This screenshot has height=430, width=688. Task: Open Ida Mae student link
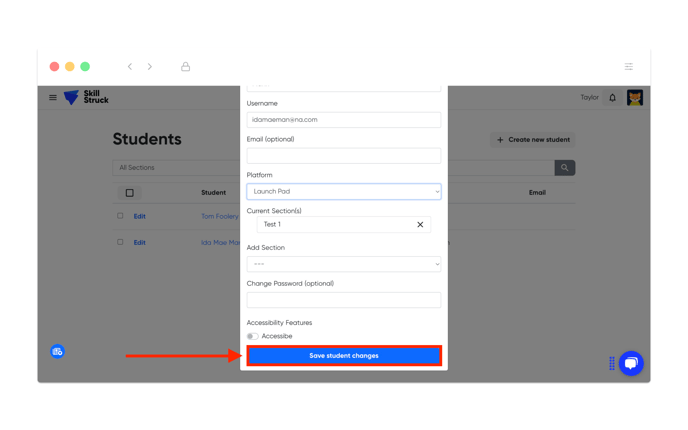tap(221, 243)
